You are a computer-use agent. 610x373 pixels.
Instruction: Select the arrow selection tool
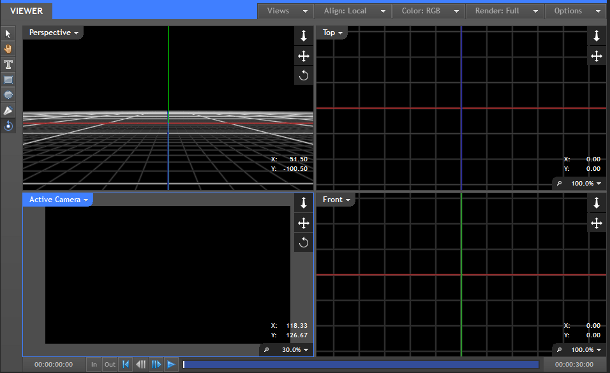8,34
